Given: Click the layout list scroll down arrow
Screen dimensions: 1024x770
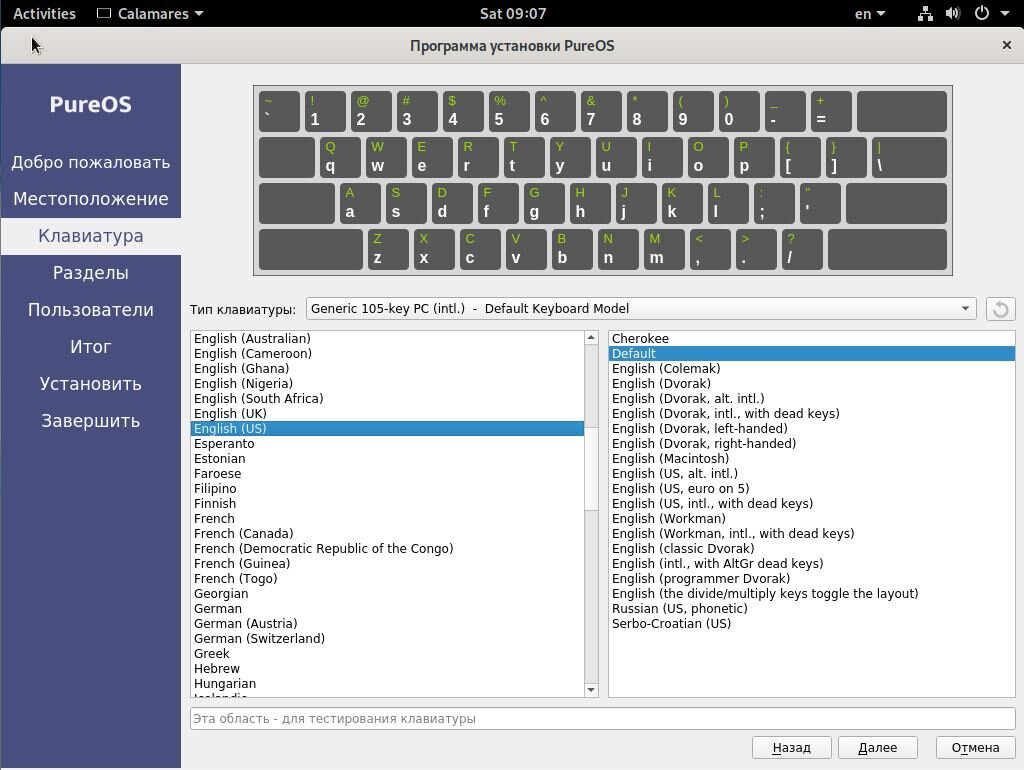Looking at the screenshot, I should tap(591, 690).
